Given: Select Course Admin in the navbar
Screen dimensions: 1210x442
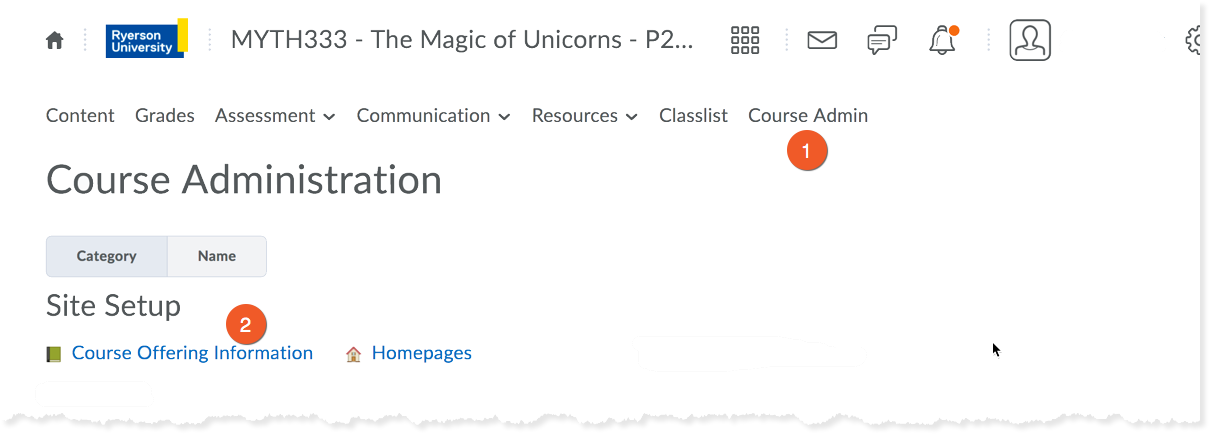Looking at the screenshot, I should [808, 116].
